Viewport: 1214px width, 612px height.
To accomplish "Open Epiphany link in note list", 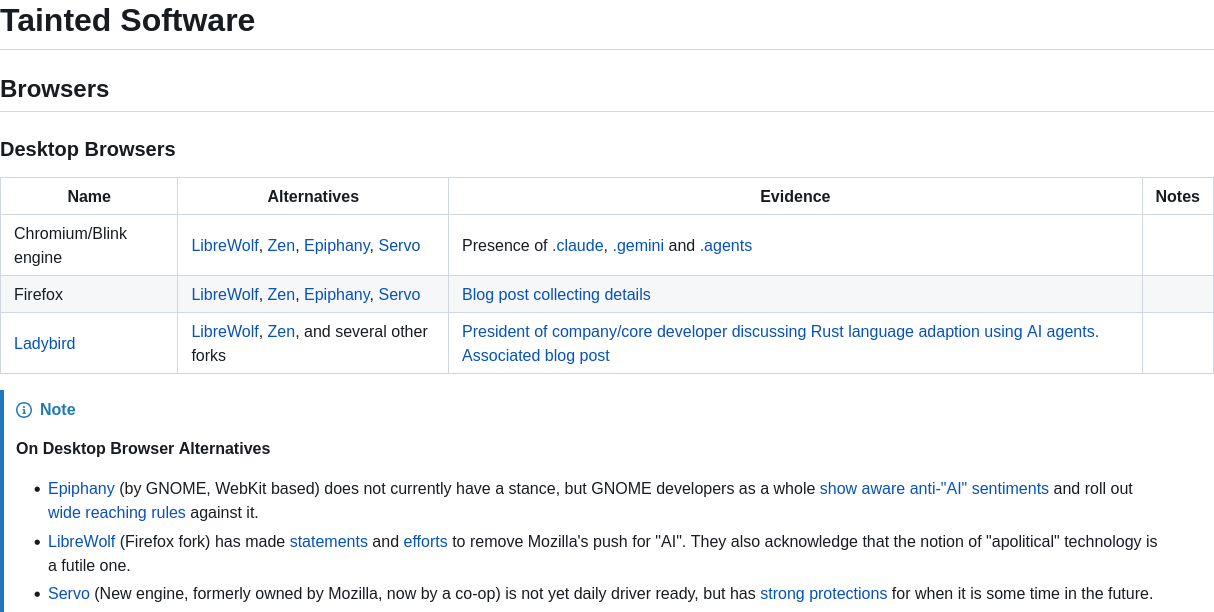I will click(81, 488).
